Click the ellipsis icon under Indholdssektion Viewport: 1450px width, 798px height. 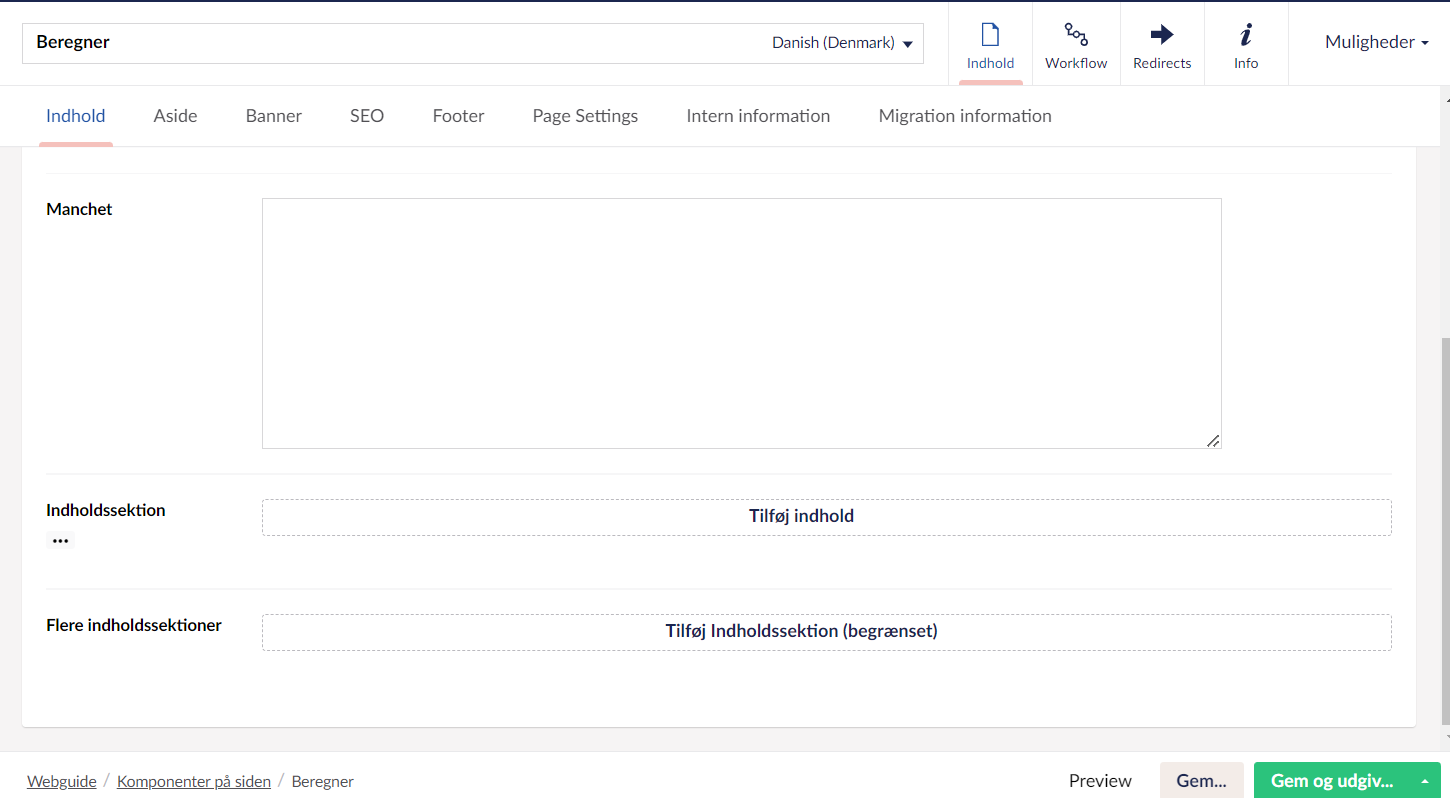pos(60,540)
